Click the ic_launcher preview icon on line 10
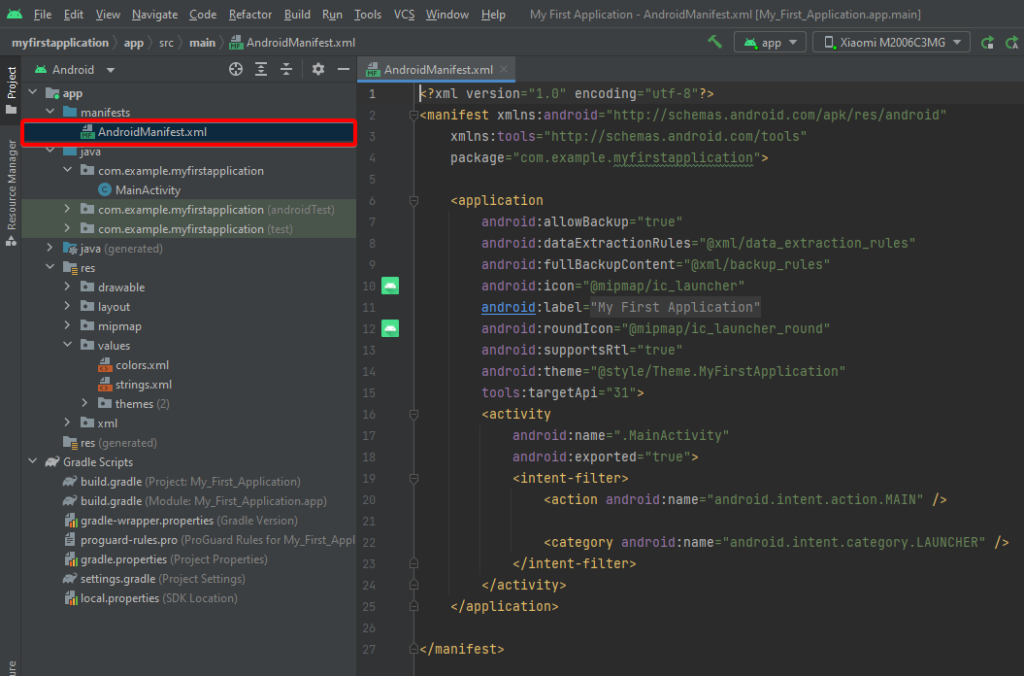Image resolution: width=1024 pixels, height=676 pixels. click(x=389, y=286)
